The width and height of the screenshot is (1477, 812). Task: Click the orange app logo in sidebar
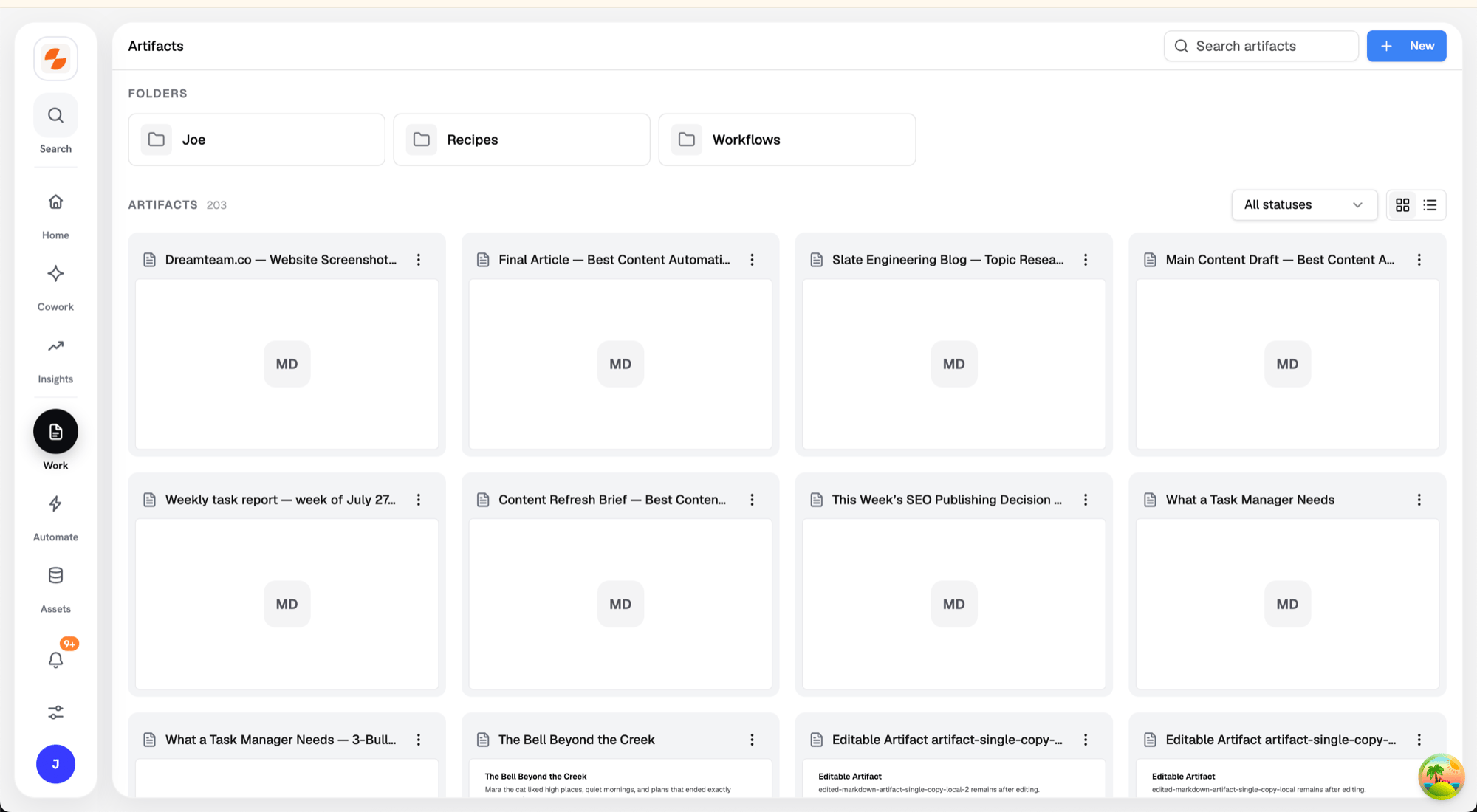[55, 58]
